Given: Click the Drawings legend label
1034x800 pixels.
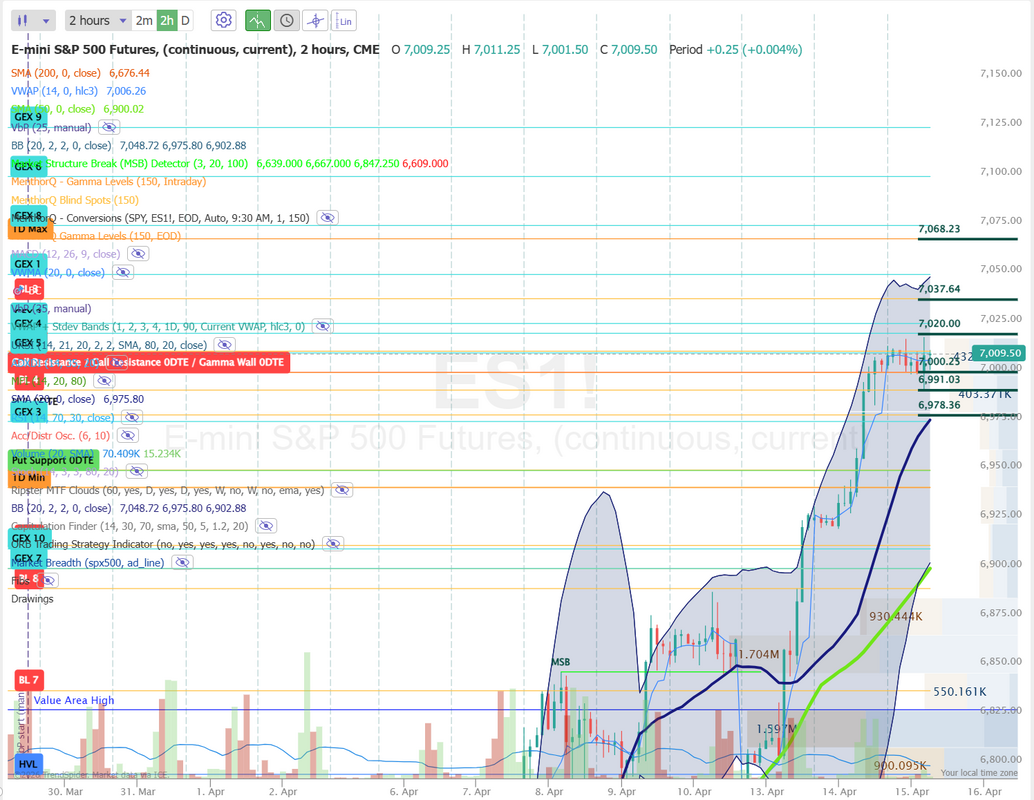Looking at the screenshot, I should coord(32,599).
